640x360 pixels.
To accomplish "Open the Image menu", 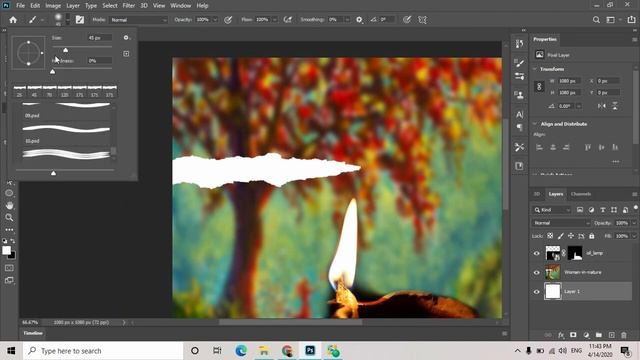I will 53,6.
